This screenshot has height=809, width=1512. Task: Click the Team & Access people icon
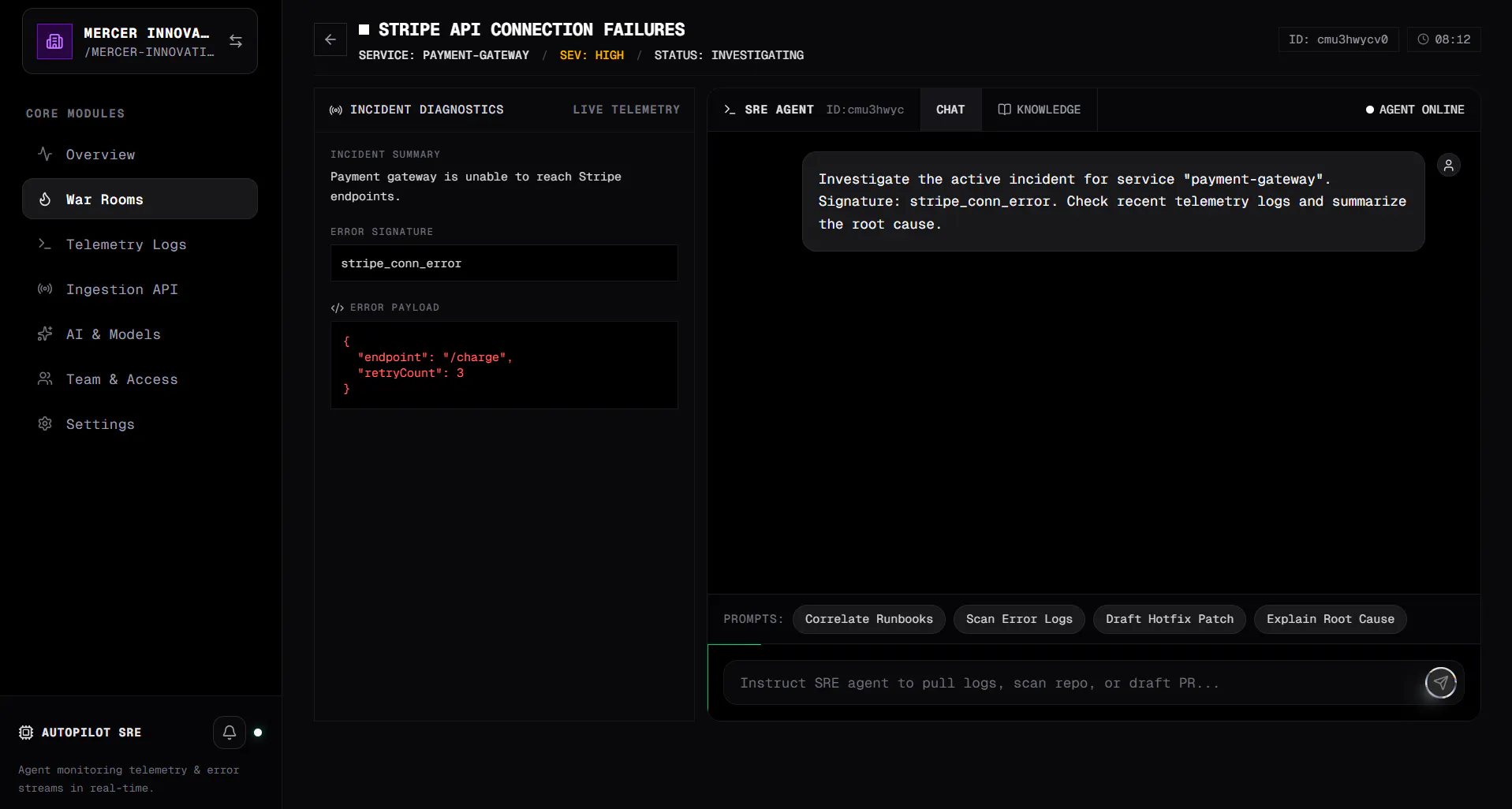(45, 379)
